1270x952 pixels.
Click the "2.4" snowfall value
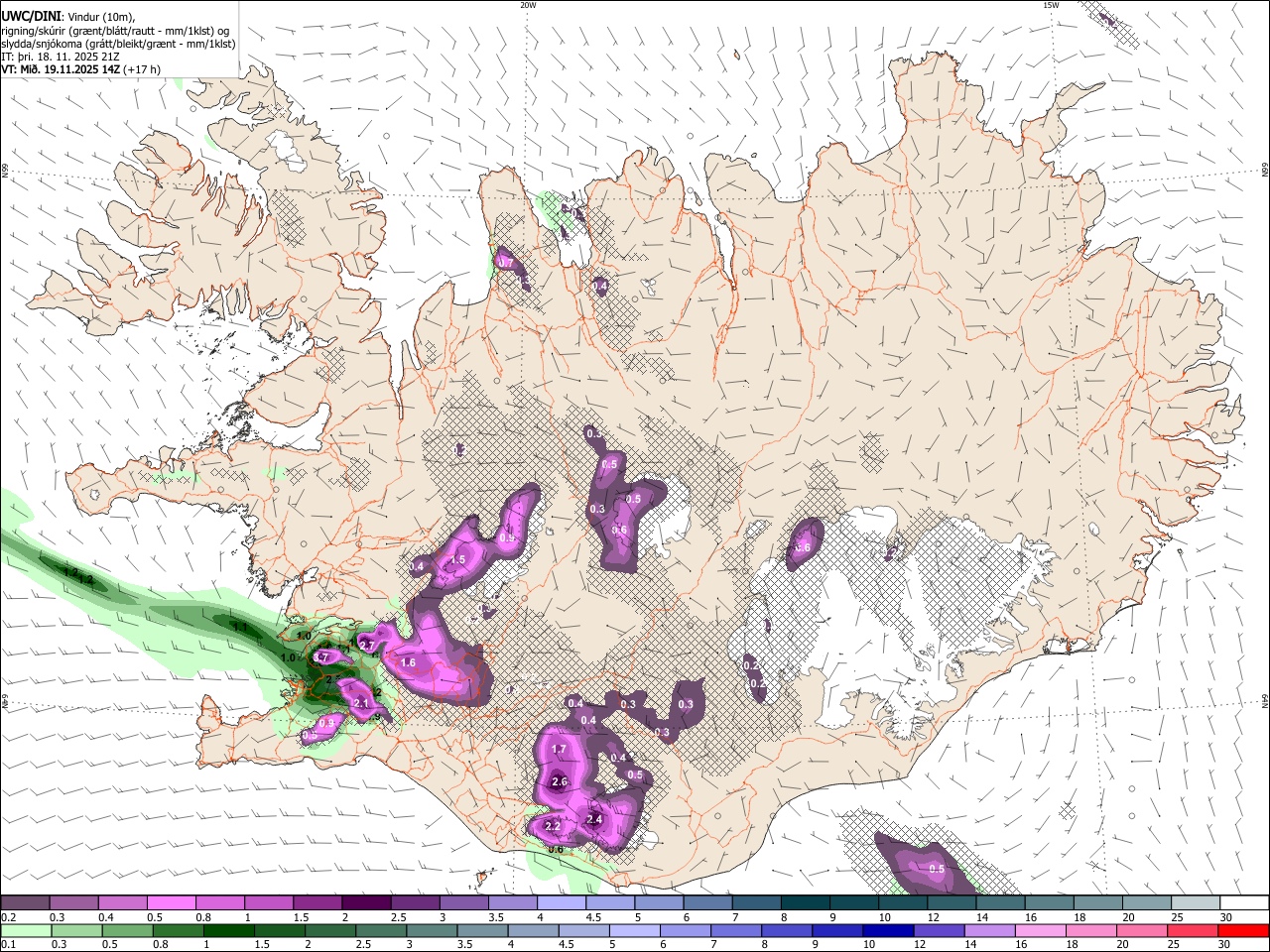pos(595,820)
